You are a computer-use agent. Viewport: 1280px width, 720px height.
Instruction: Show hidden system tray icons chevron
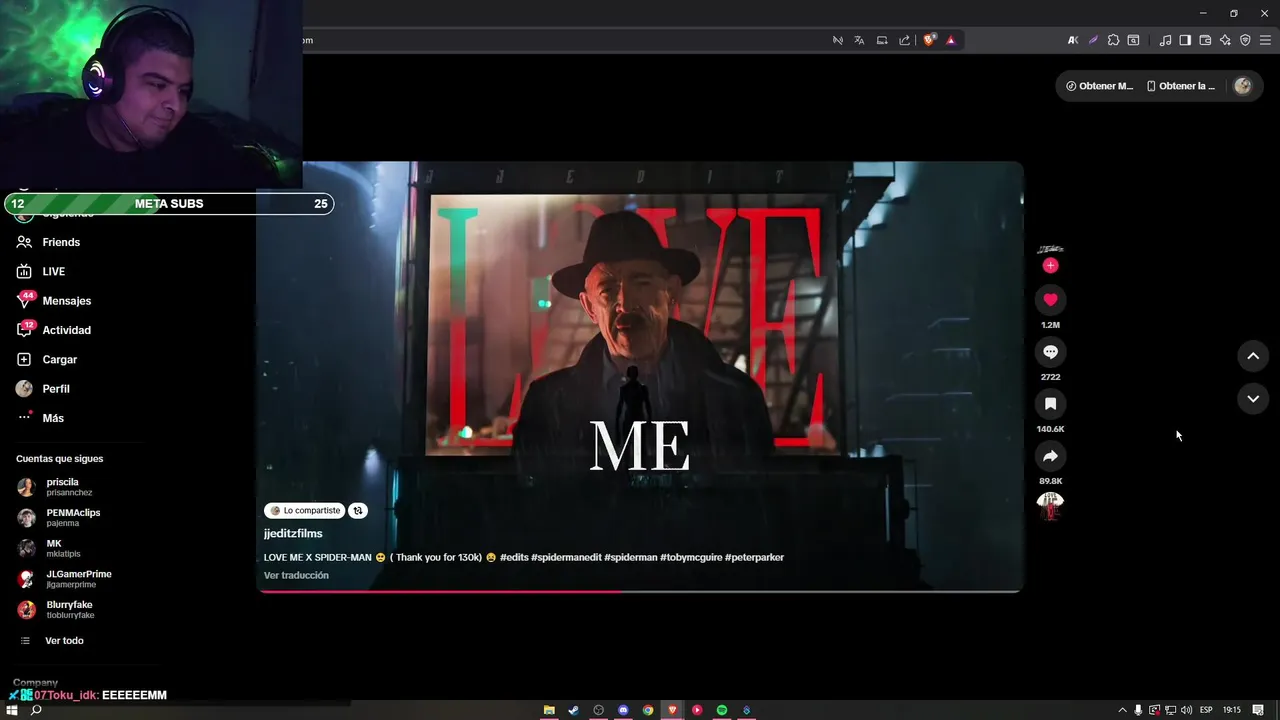(1122, 710)
